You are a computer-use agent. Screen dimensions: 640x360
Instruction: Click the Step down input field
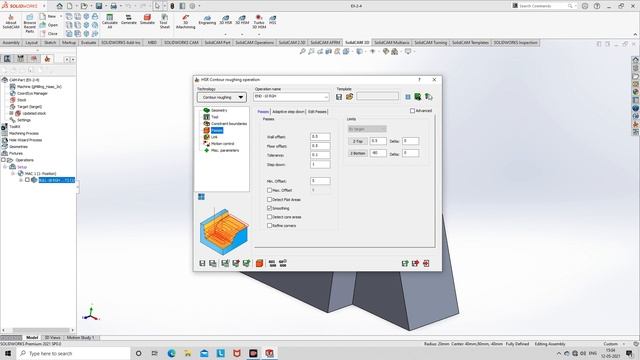(x=320, y=164)
